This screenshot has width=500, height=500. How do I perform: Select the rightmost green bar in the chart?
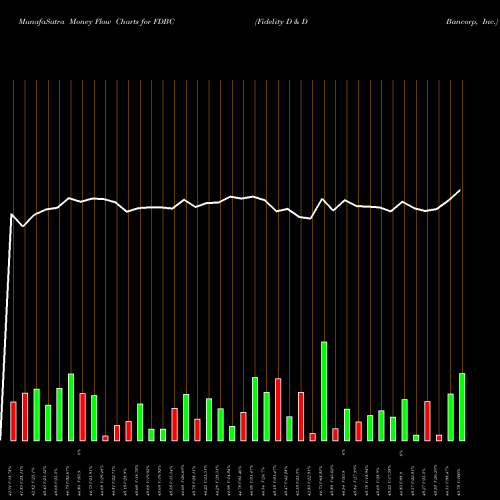click(x=462, y=407)
